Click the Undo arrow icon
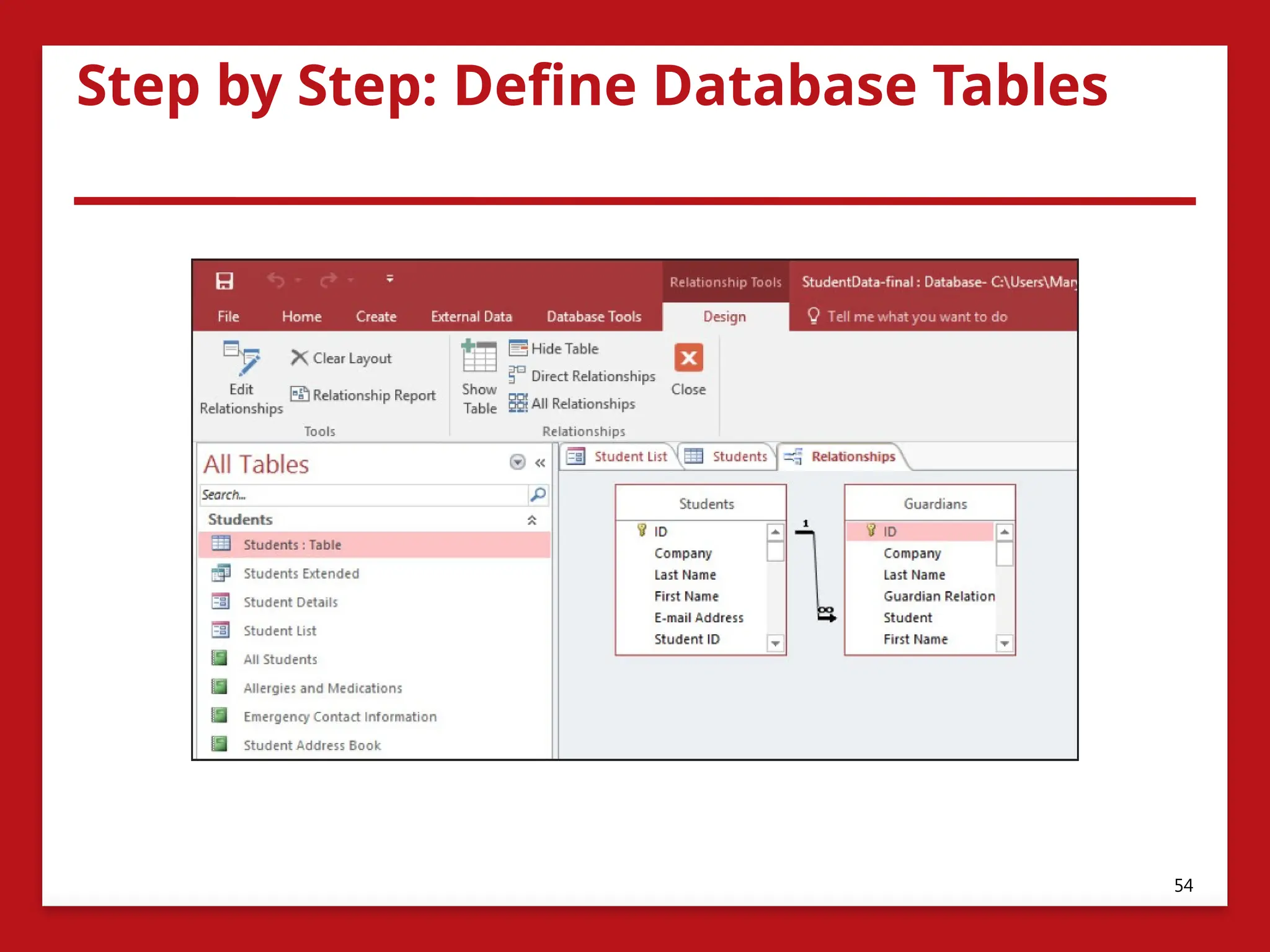The width and height of the screenshot is (1270, 952). [276, 281]
